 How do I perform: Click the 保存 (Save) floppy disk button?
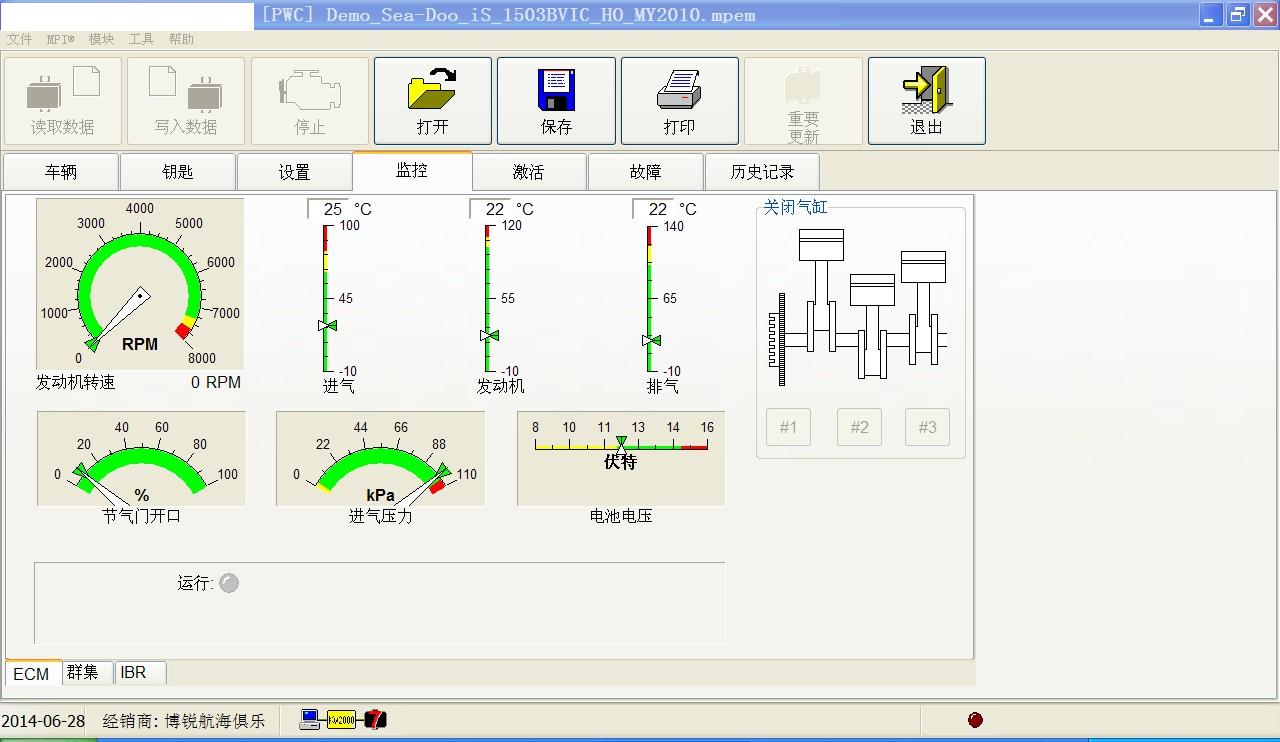pos(556,101)
